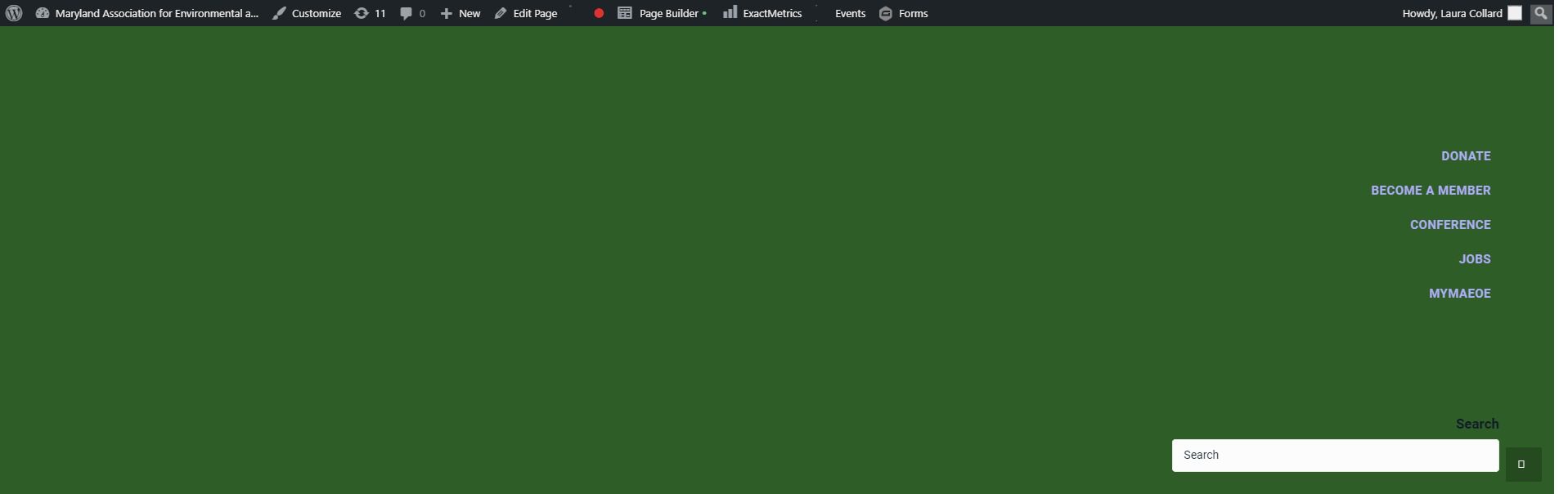Click Edit Page in admin bar

click(526, 13)
